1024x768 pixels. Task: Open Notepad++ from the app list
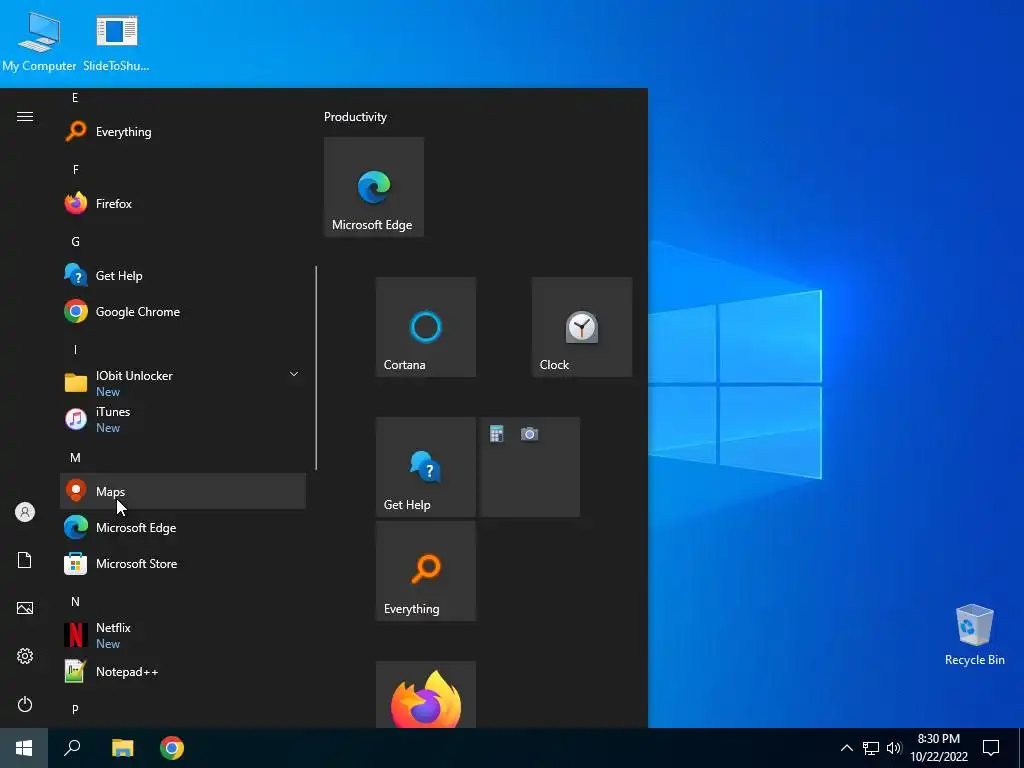pyautogui.click(x=183, y=671)
